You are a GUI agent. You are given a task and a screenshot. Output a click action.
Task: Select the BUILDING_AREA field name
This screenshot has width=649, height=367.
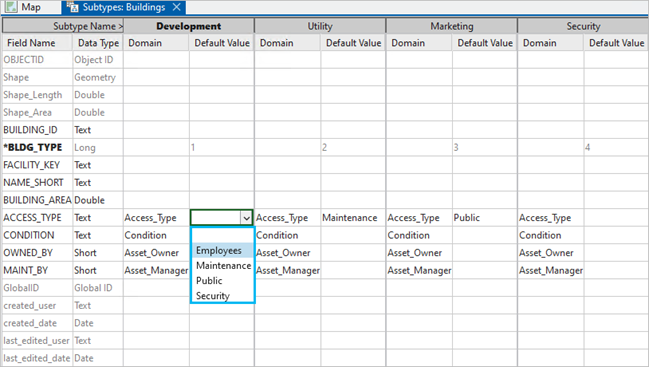pos(37,200)
